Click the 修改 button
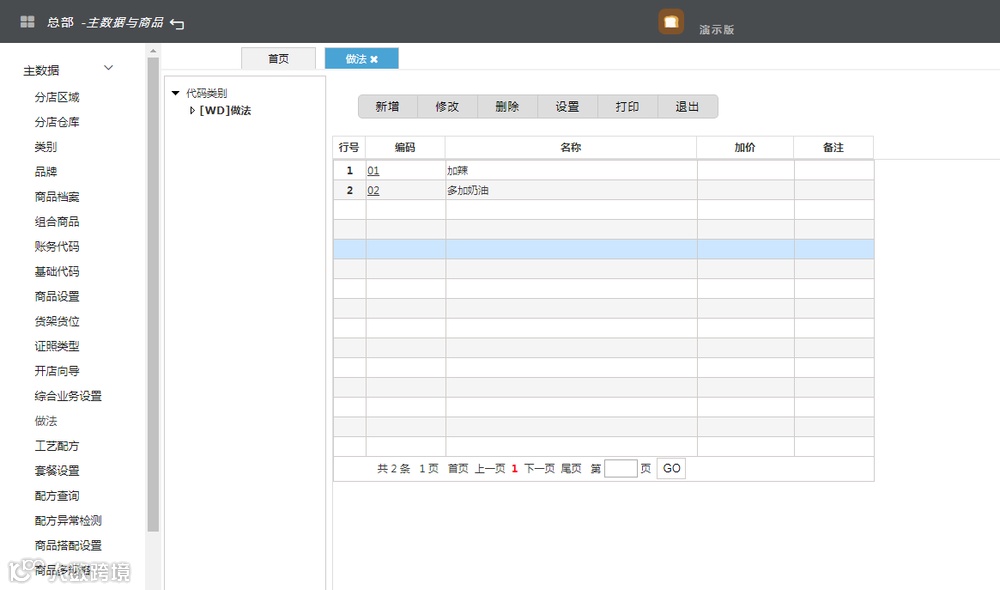Image resolution: width=1000 pixels, height=590 pixels. pyautogui.click(x=447, y=107)
